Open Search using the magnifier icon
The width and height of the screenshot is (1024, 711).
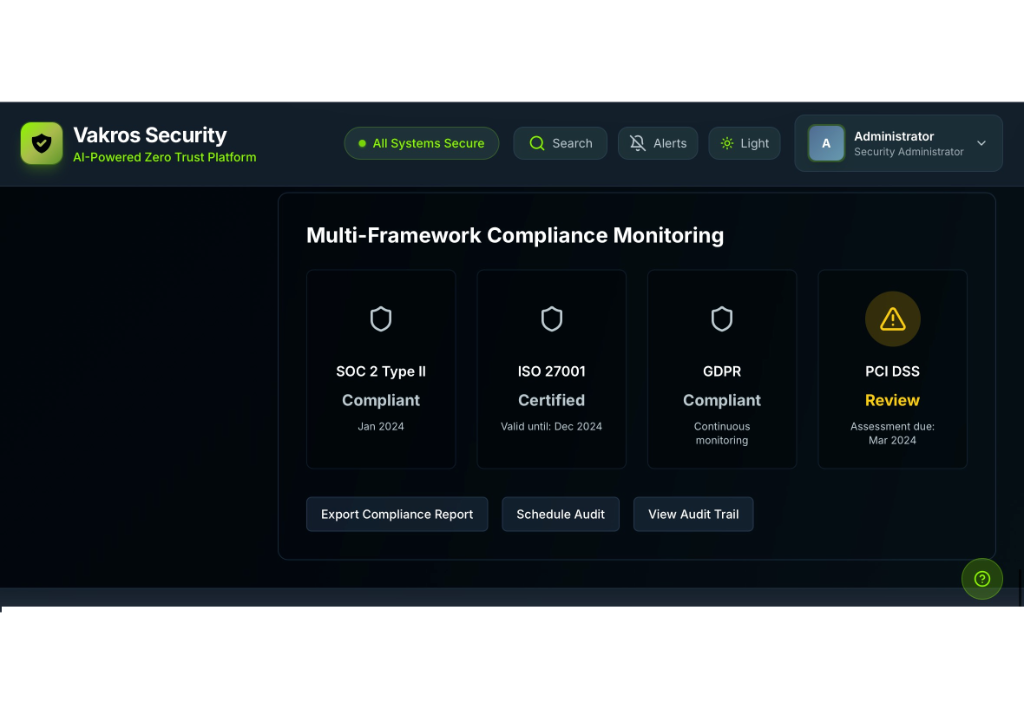pos(536,143)
